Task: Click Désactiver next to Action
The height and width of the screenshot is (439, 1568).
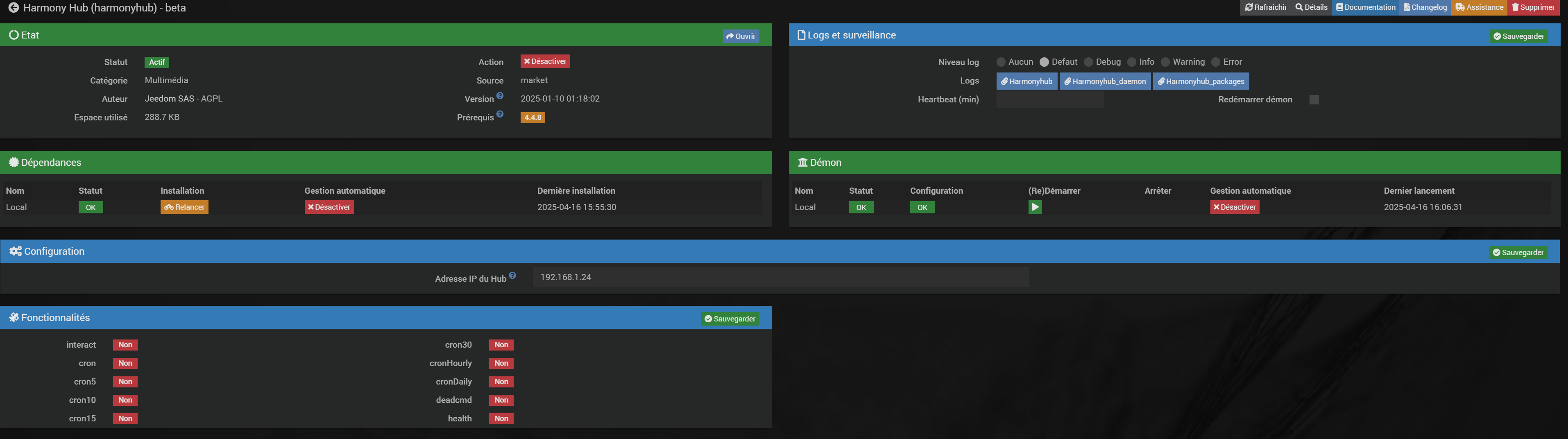Action: click(x=545, y=61)
